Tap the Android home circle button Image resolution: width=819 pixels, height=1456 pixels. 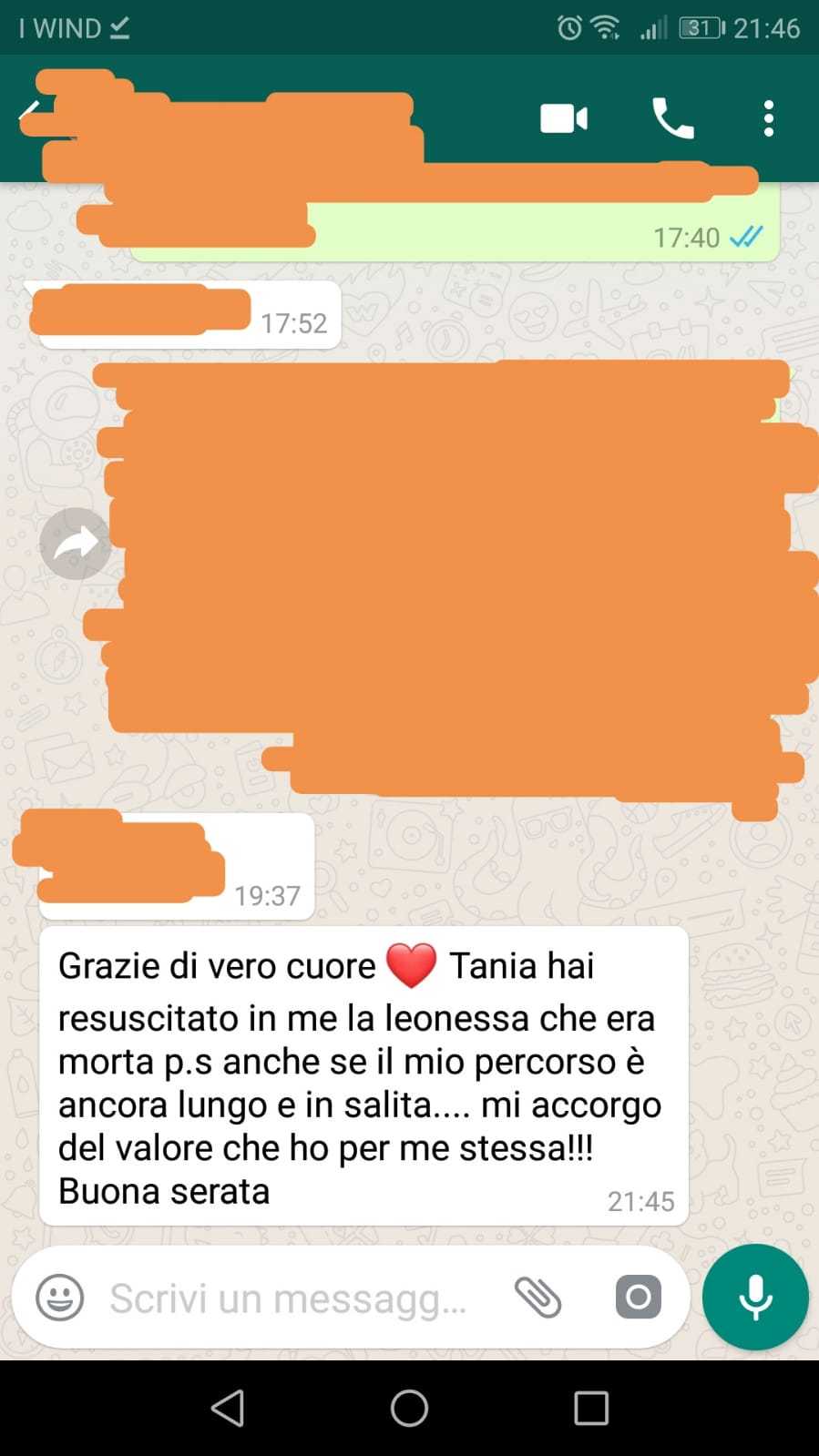click(409, 1408)
